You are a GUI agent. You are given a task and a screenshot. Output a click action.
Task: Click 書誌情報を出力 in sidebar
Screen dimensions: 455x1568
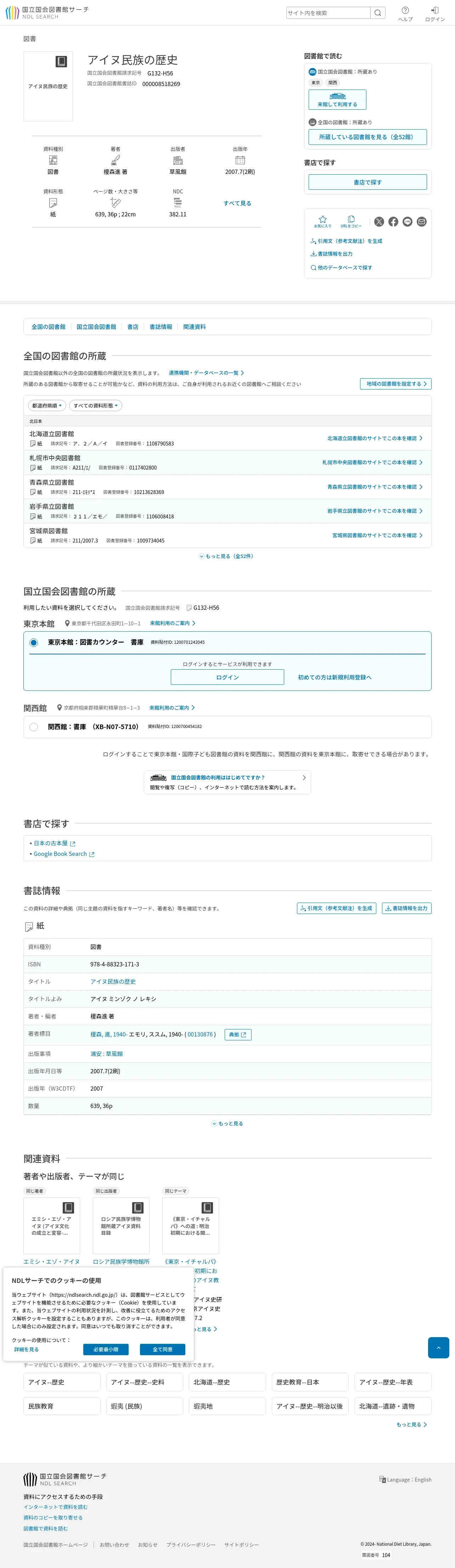tap(331, 254)
